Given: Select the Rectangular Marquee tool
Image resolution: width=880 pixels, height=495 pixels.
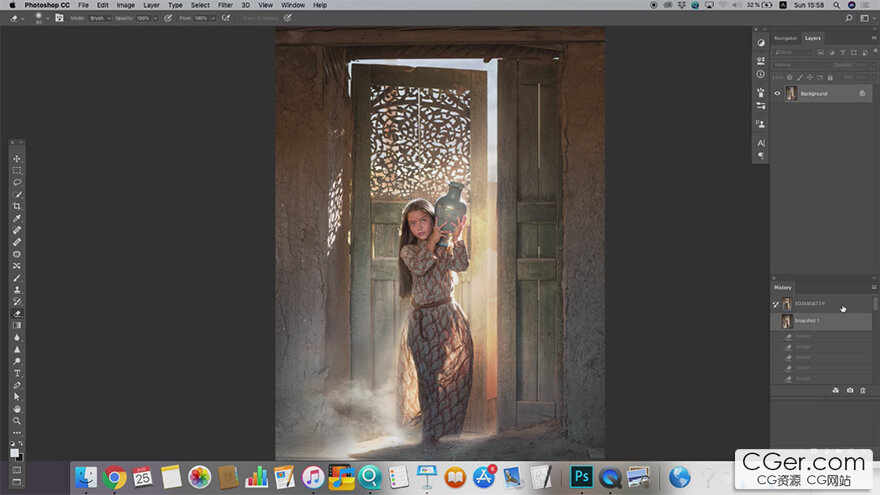Looking at the screenshot, I should (x=17, y=171).
